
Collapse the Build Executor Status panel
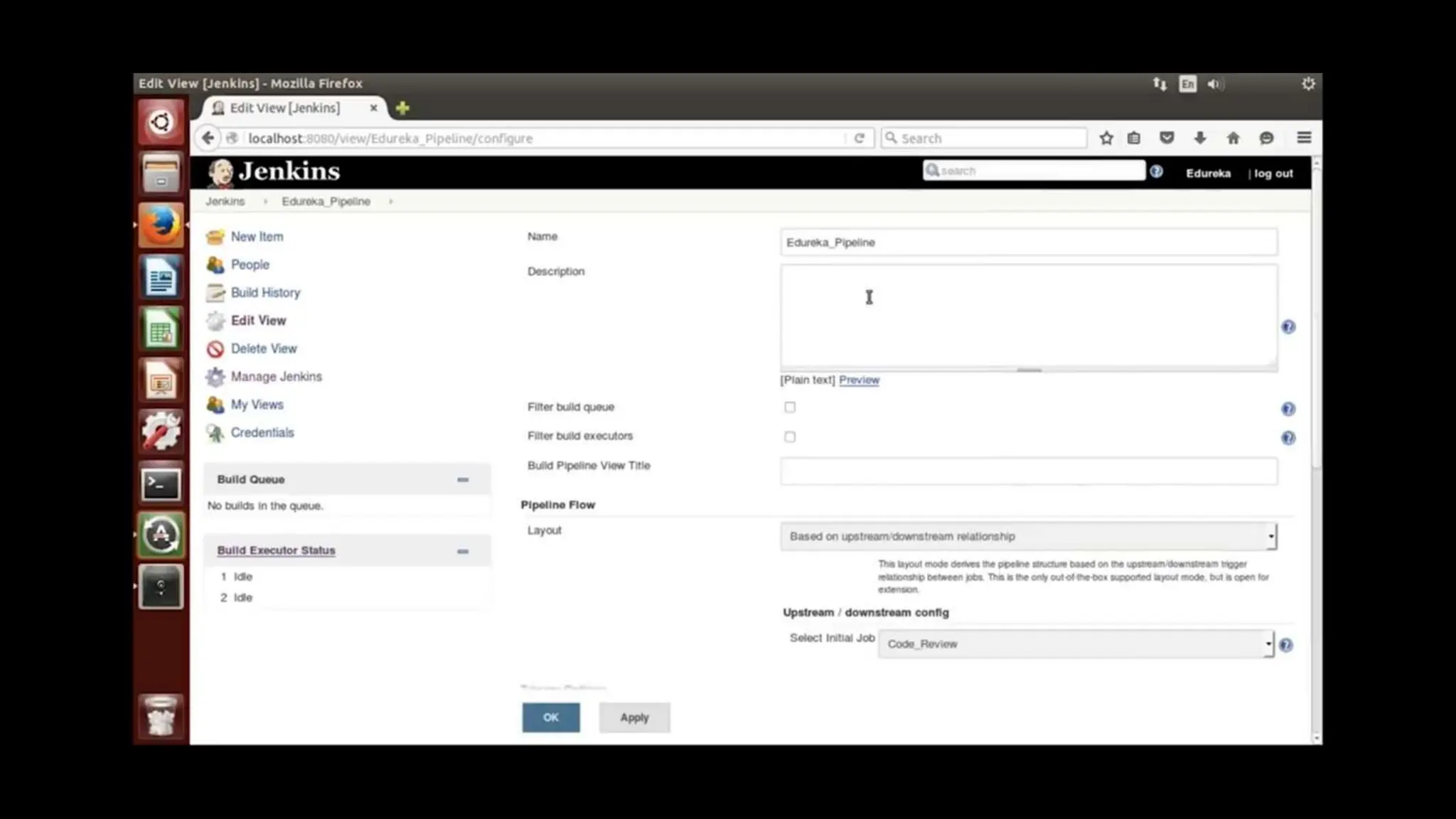[x=463, y=552]
